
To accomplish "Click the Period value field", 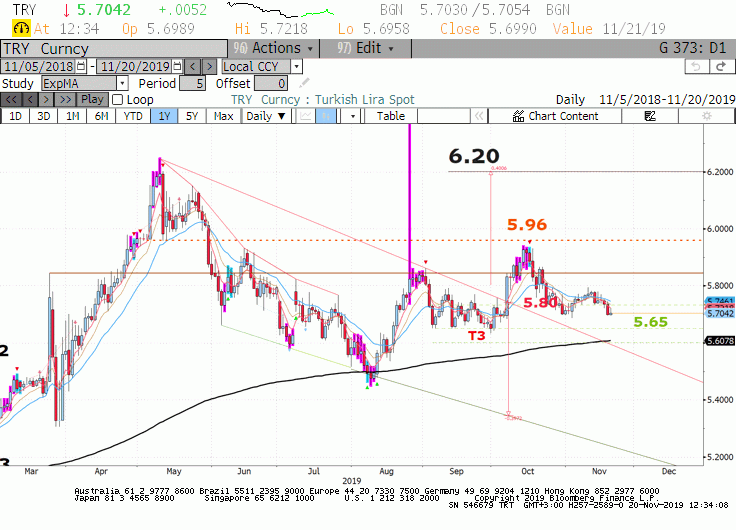I will point(192,84).
